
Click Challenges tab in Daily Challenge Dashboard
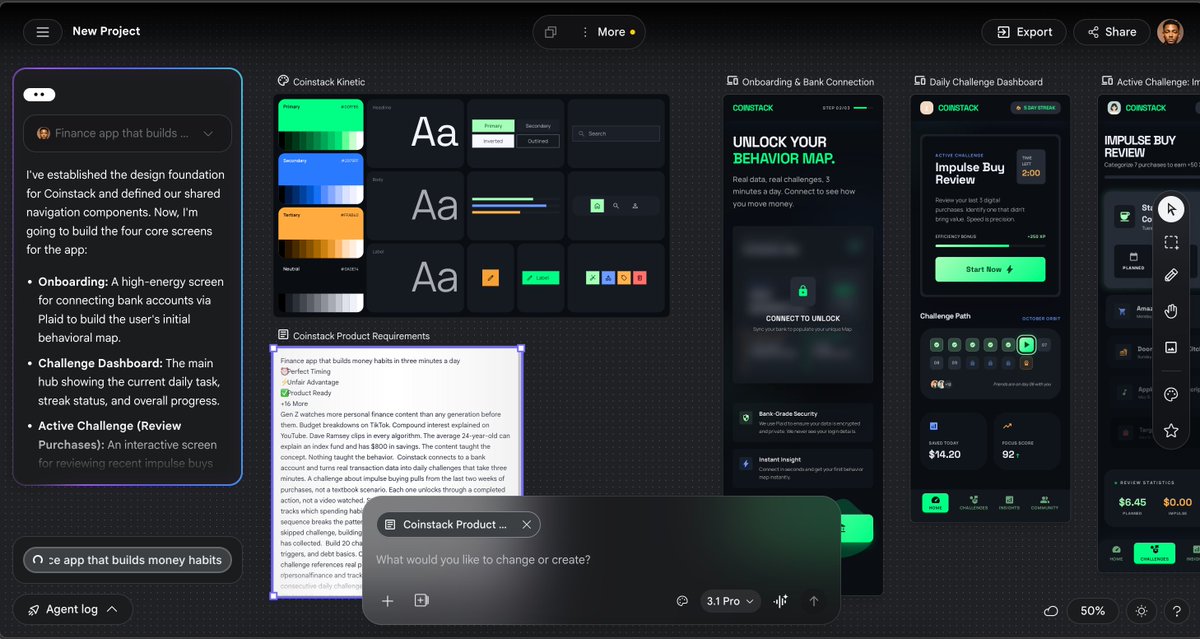(971, 501)
